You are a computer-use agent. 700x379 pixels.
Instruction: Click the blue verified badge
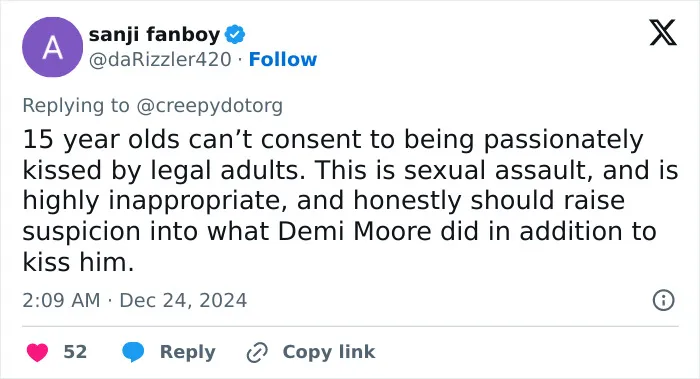click(235, 34)
